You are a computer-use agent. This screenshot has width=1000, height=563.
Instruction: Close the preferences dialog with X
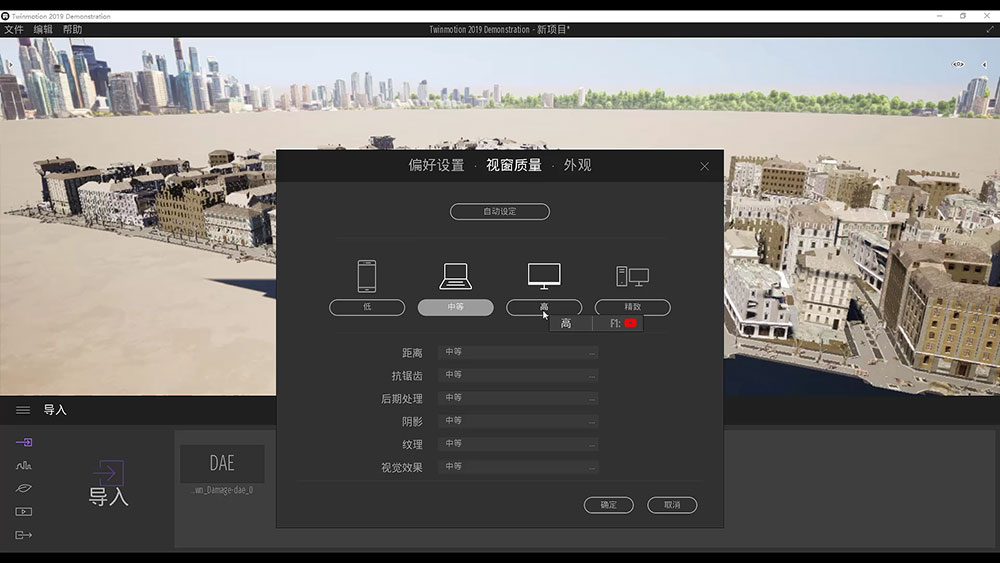coord(704,166)
